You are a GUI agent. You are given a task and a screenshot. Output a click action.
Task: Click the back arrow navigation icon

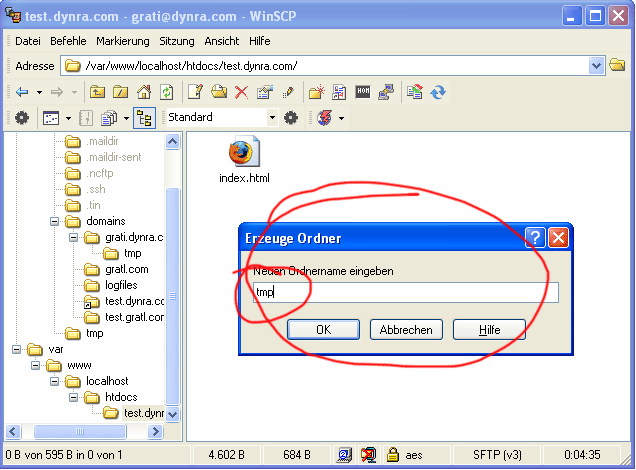point(22,92)
